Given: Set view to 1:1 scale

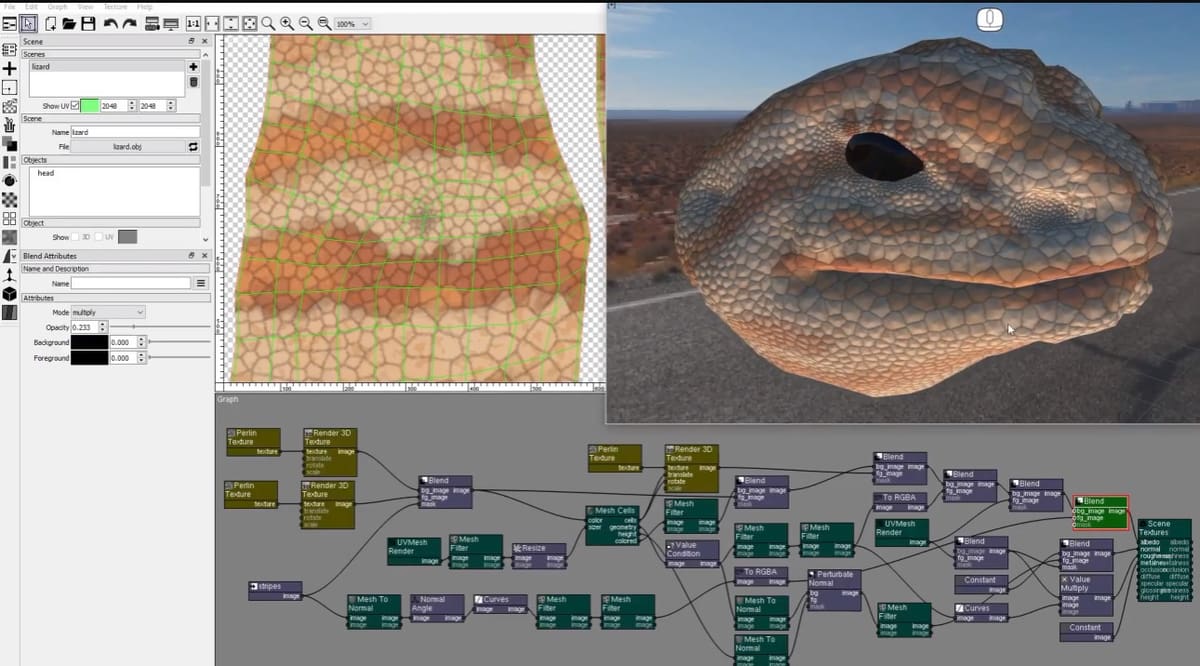Looking at the screenshot, I should click(x=193, y=23).
